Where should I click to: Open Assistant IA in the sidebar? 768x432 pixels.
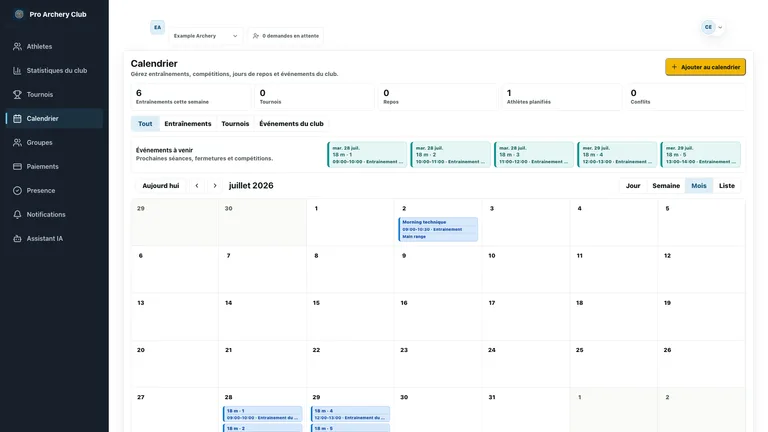[54, 239]
